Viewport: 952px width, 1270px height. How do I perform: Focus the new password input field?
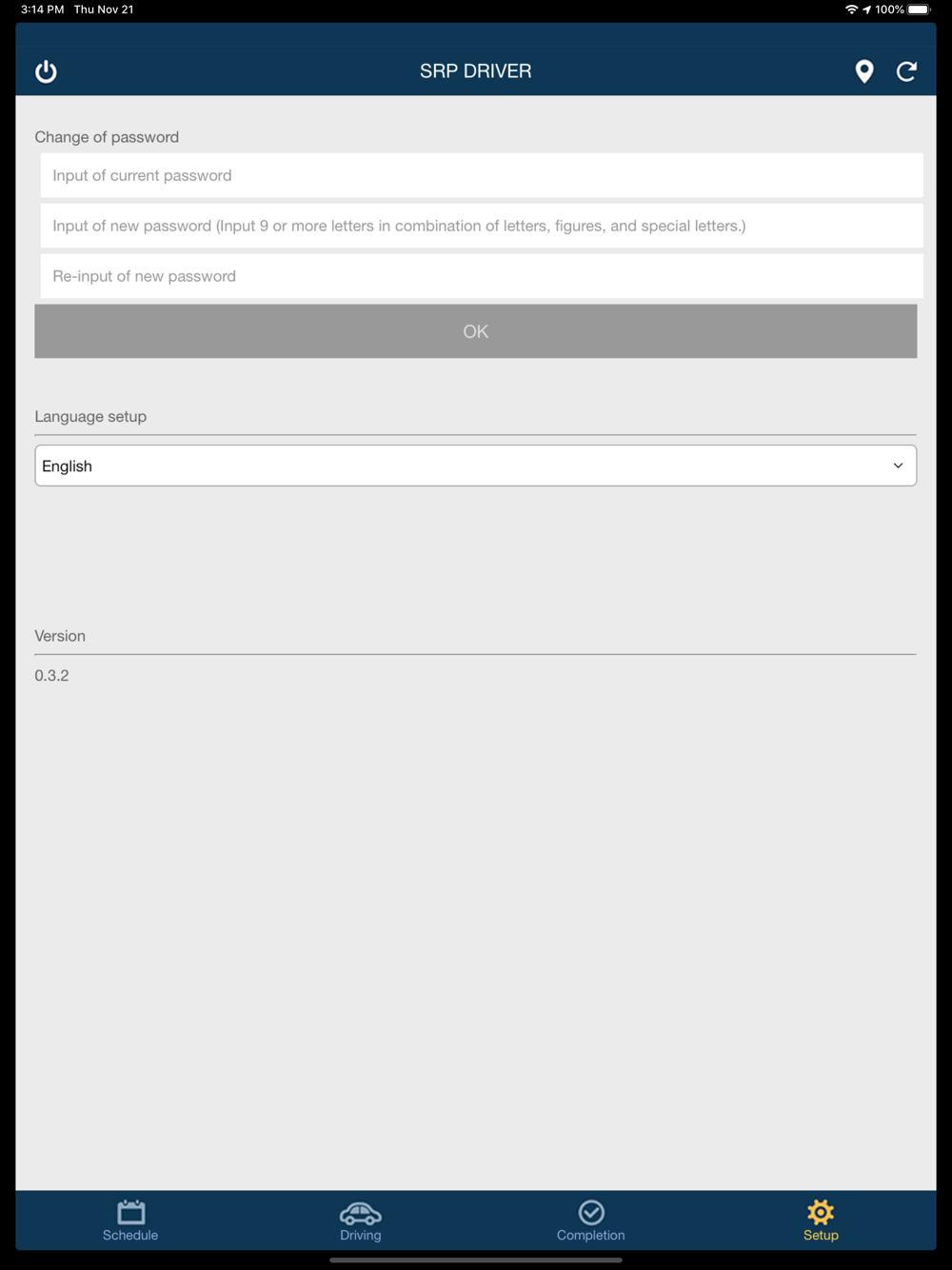coord(482,226)
